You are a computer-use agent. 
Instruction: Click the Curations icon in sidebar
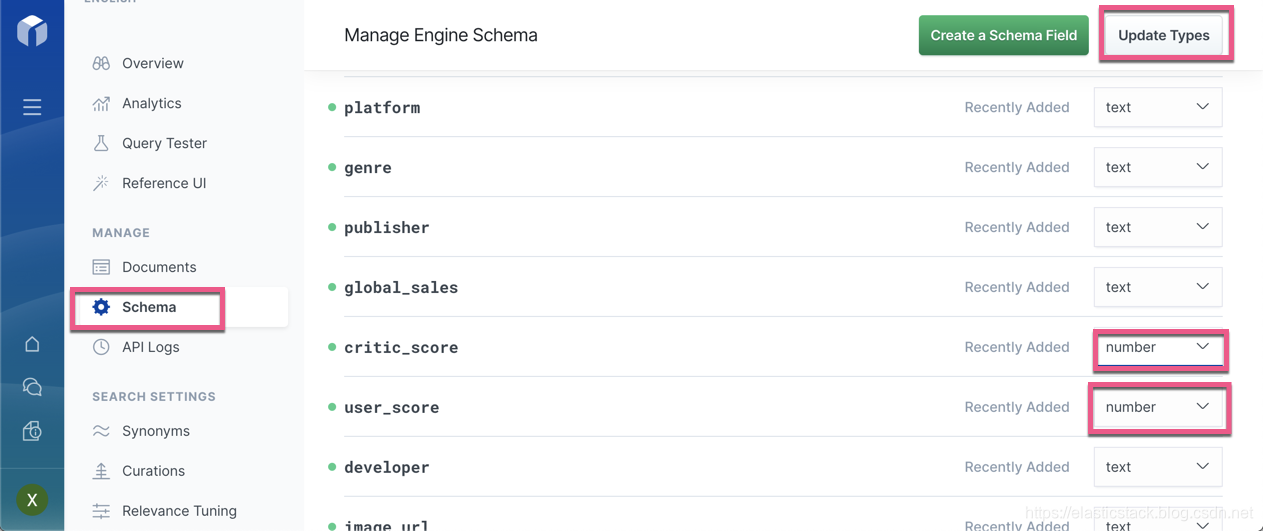click(x=101, y=471)
